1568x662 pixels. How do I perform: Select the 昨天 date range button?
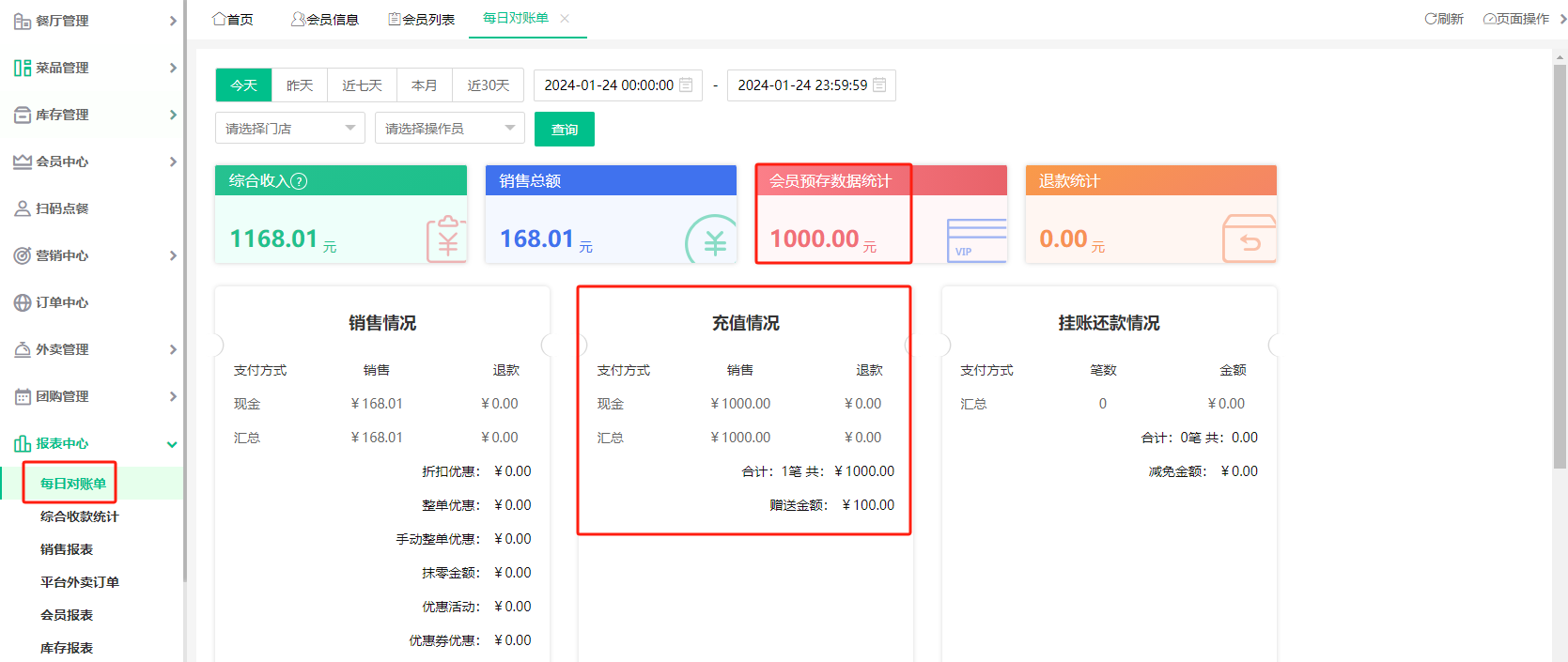pyautogui.click(x=300, y=85)
